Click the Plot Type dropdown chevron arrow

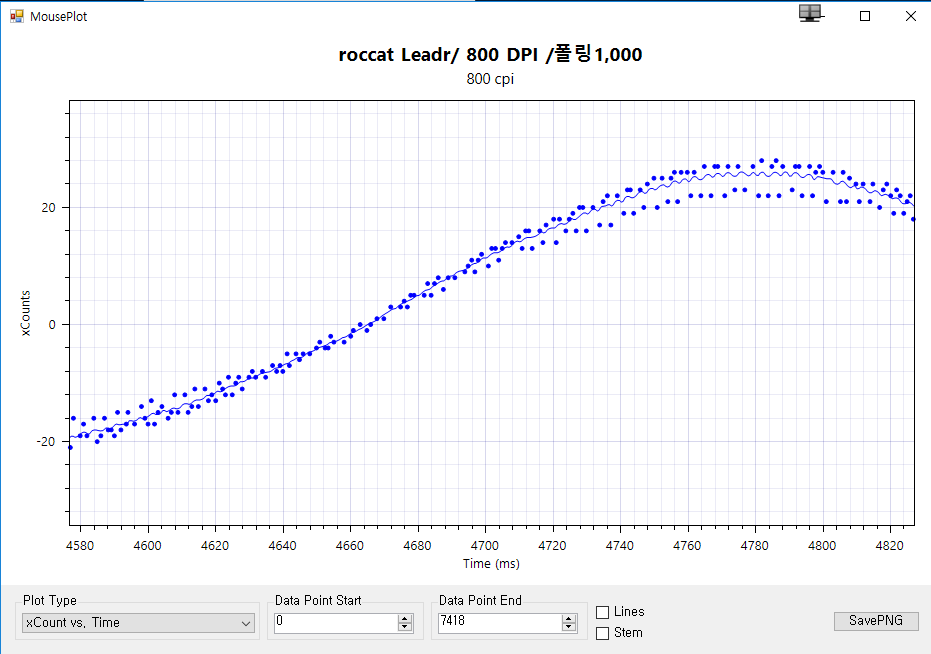[246, 623]
